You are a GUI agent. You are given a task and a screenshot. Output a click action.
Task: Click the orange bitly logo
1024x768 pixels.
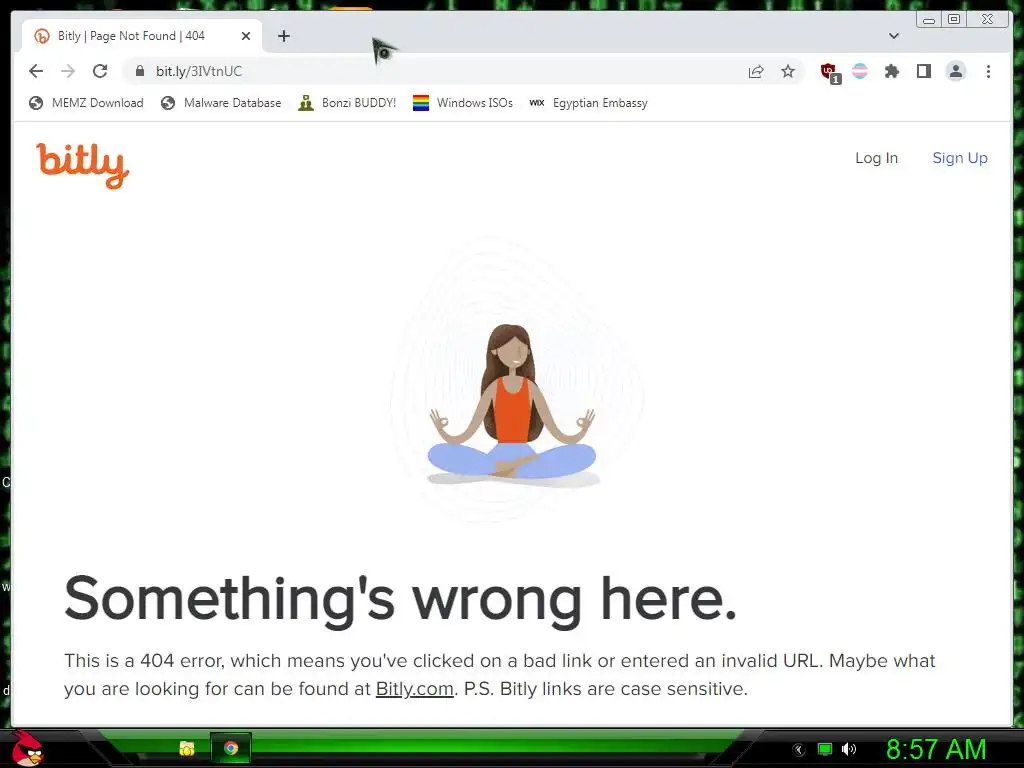point(83,166)
